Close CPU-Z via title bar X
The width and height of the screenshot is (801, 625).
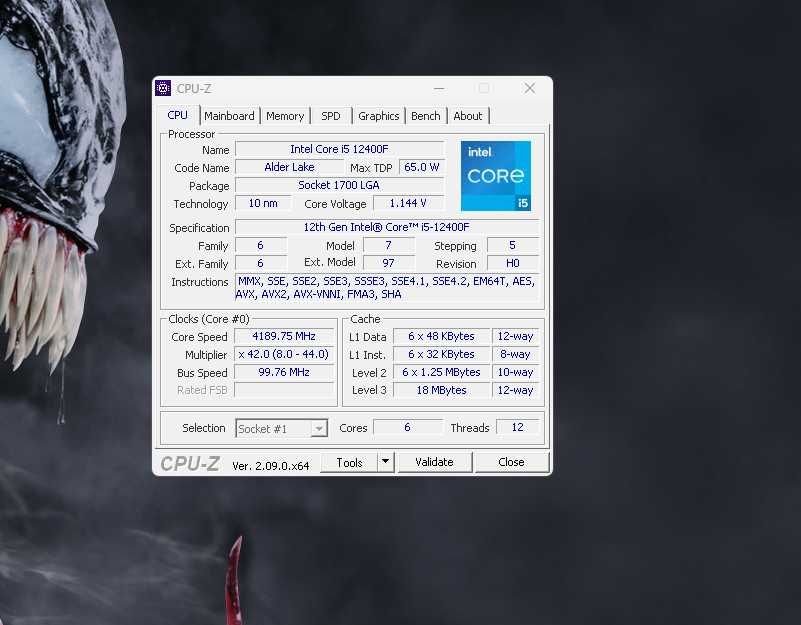tap(530, 88)
